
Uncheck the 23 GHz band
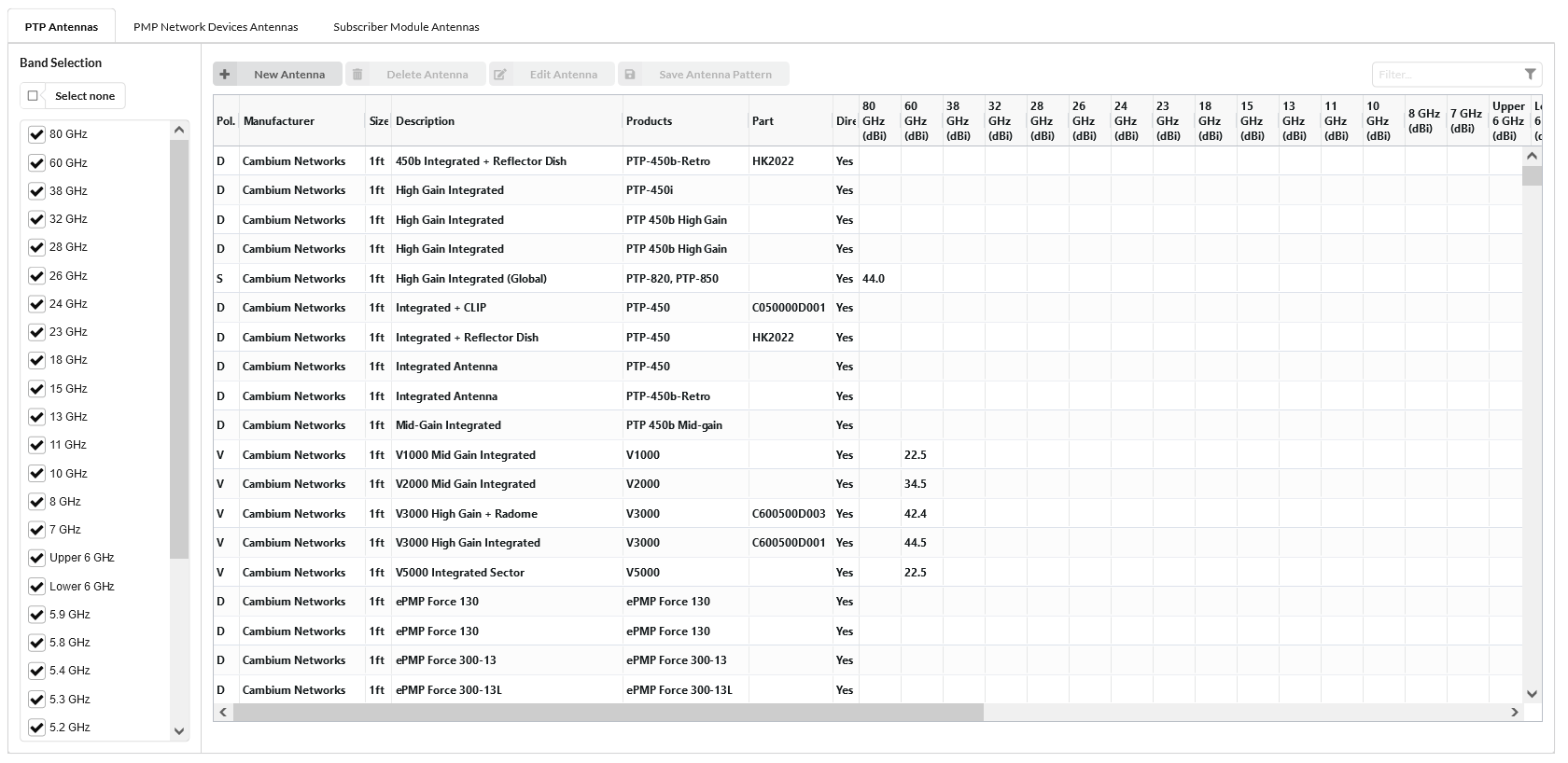tap(36, 332)
